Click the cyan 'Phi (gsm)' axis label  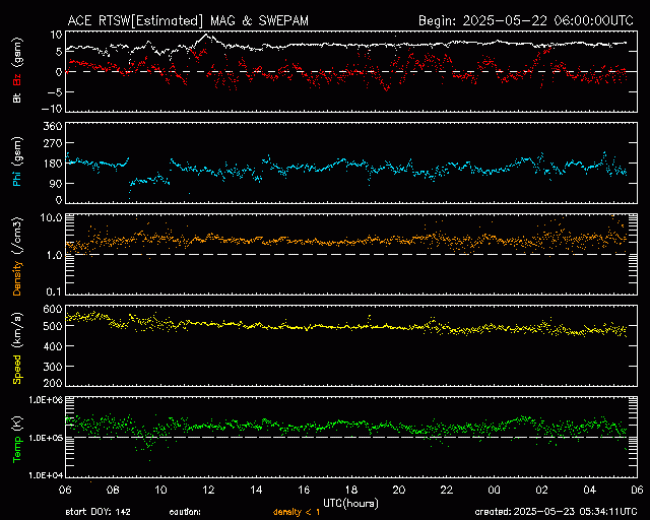[x=17, y=163]
